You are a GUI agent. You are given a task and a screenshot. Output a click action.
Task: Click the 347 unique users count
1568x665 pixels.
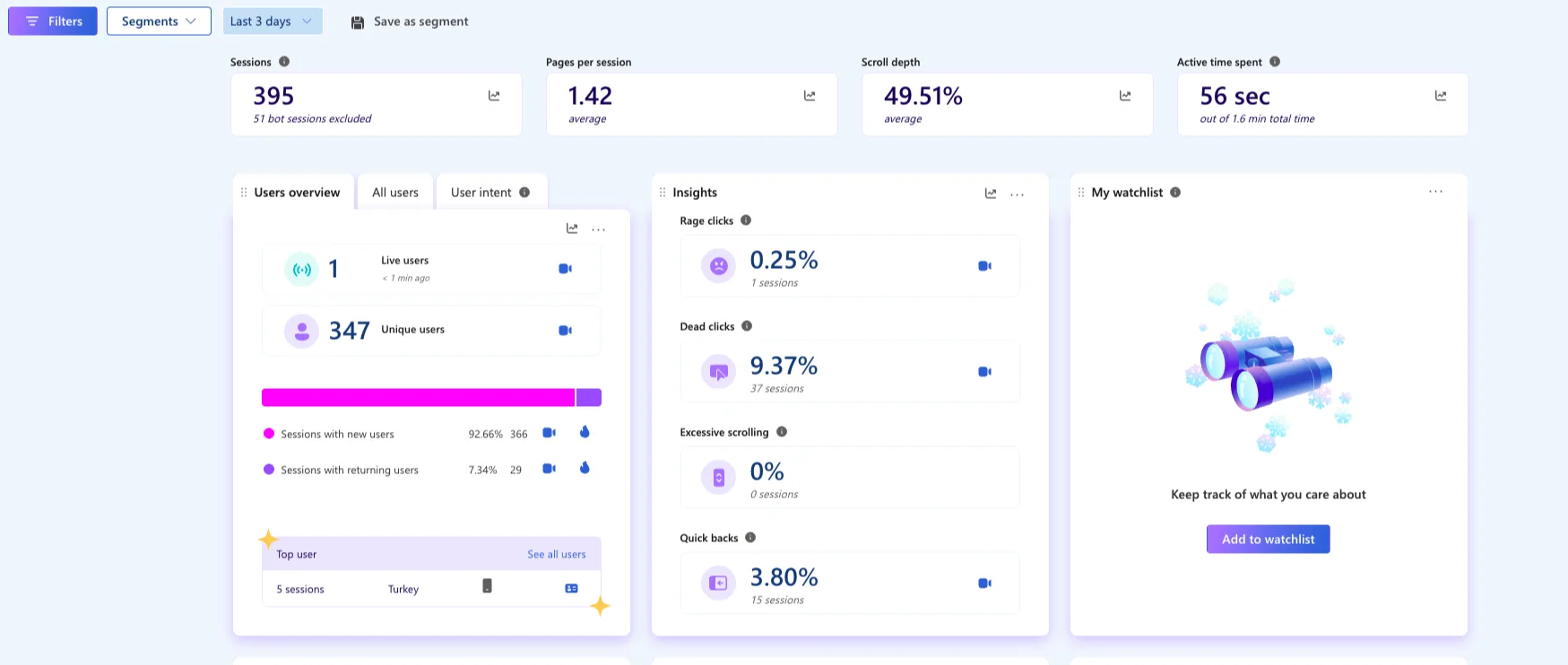pos(350,332)
